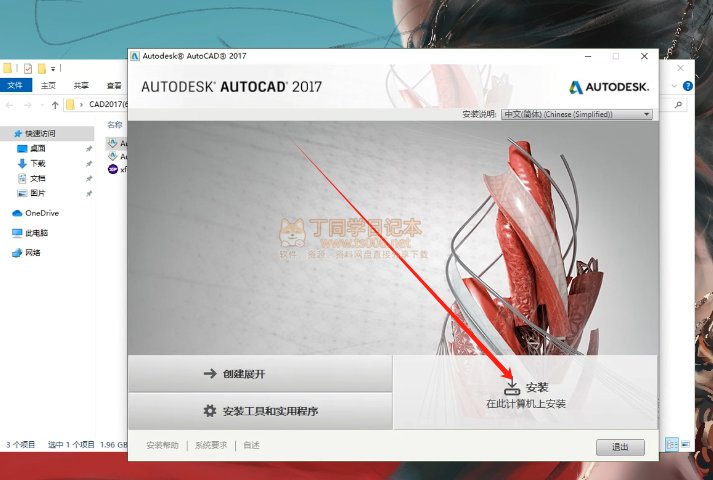Click the 网络 network icon
This screenshot has height=480, width=713.
coord(17,253)
